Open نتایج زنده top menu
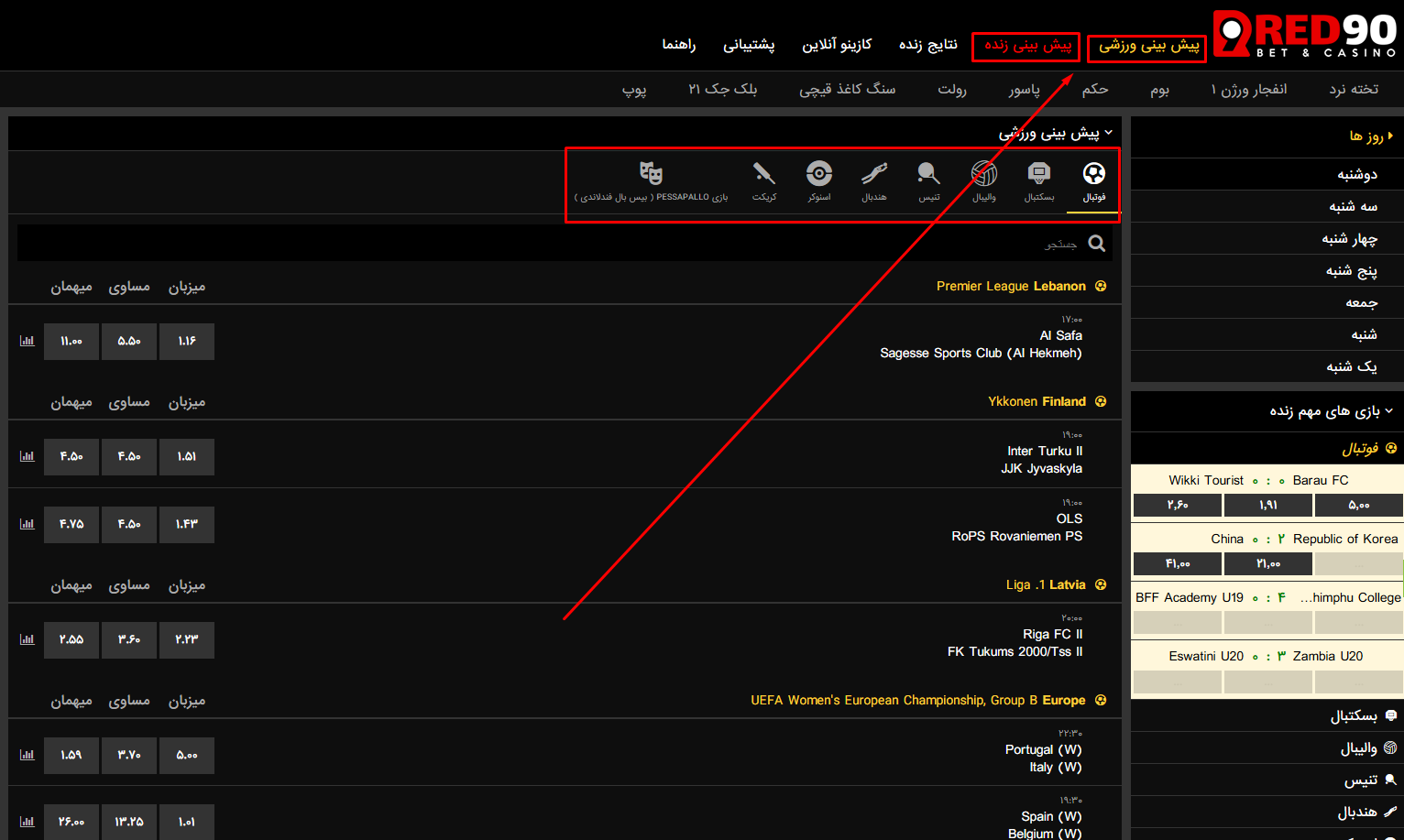The height and width of the screenshot is (840, 1404). 927,44
